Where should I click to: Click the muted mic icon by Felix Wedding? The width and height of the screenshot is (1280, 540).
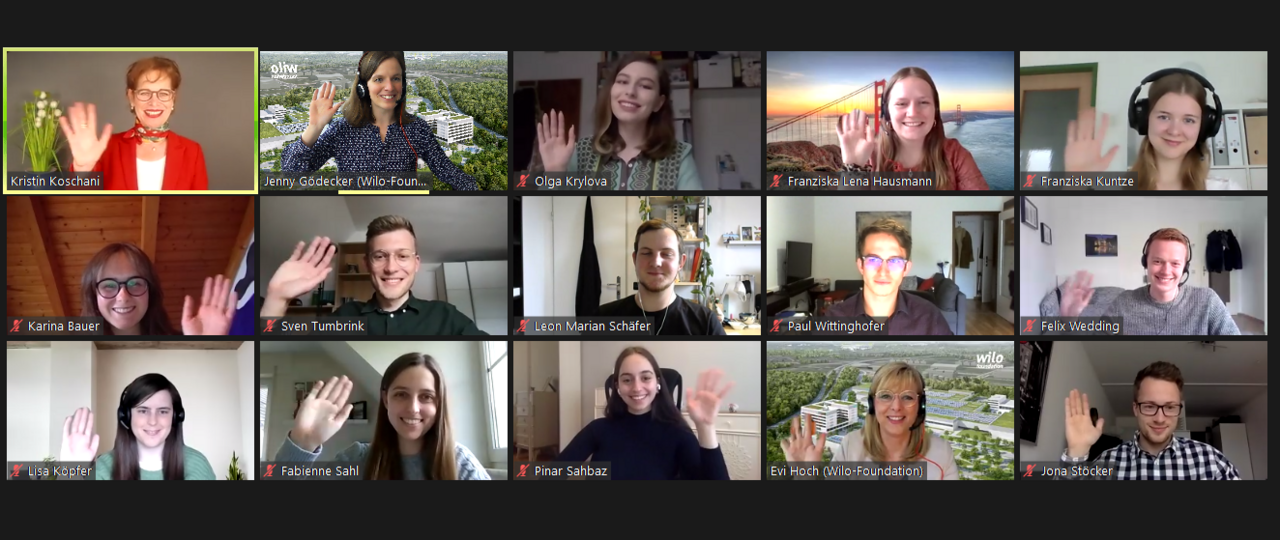click(1031, 326)
